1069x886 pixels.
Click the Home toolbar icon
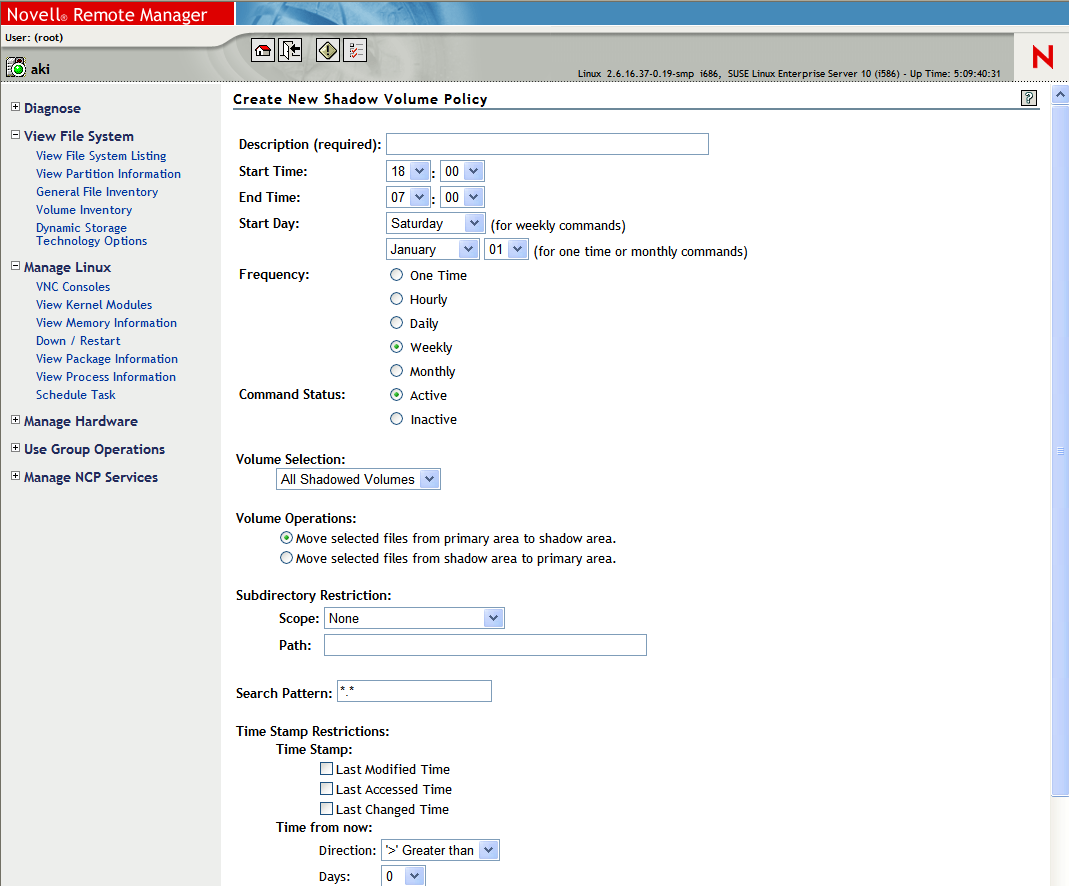pyautogui.click(x=262, y=50)
